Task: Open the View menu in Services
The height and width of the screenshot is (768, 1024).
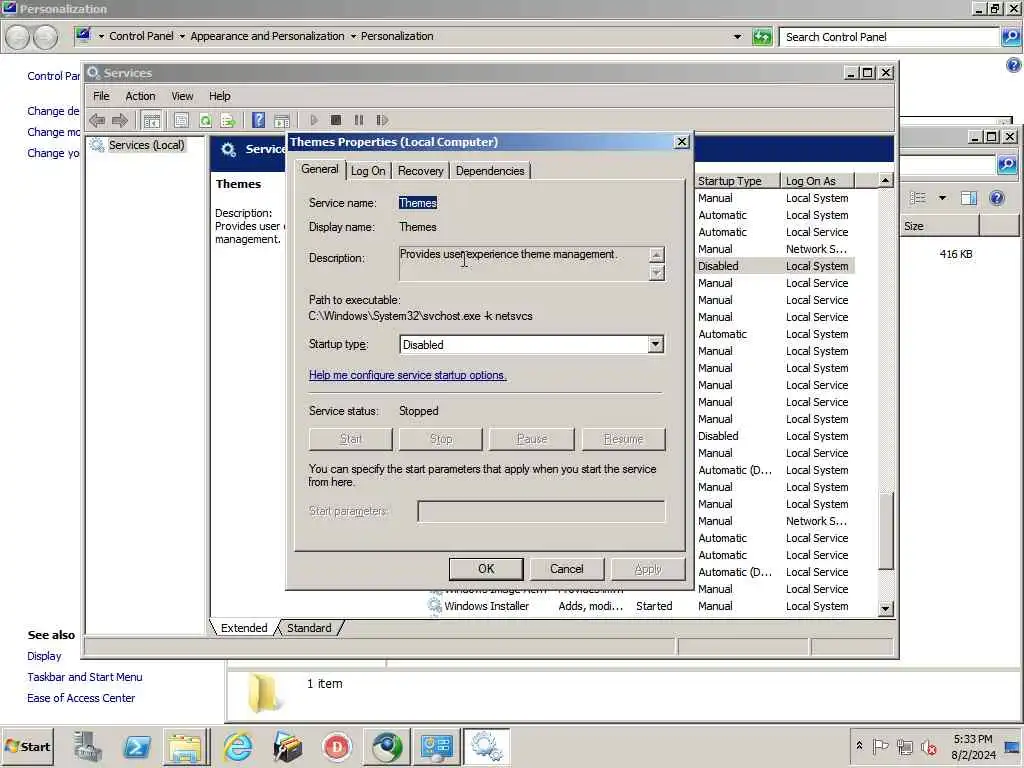Action: coord(182,96)
